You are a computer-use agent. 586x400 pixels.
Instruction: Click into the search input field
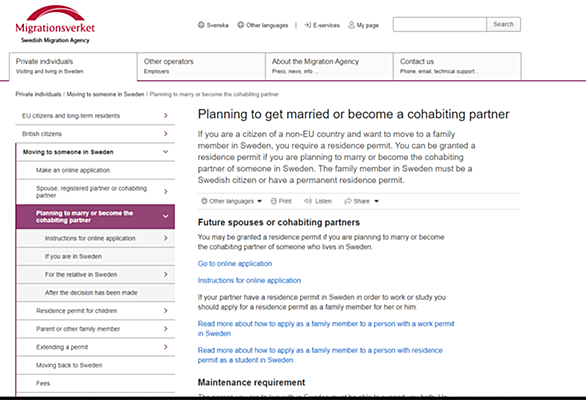[440, 24]
